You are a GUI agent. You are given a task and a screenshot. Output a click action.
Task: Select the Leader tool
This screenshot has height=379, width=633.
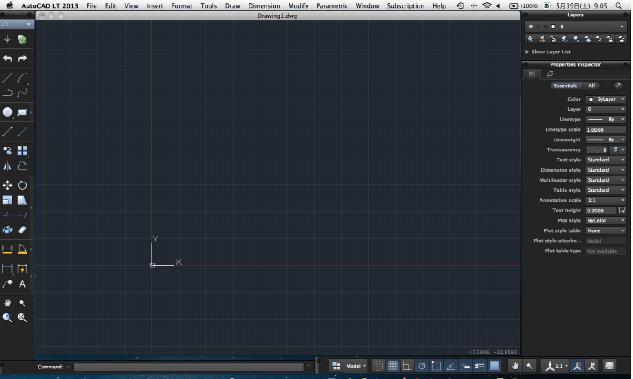pyautogui.click(x=7, y=284)
